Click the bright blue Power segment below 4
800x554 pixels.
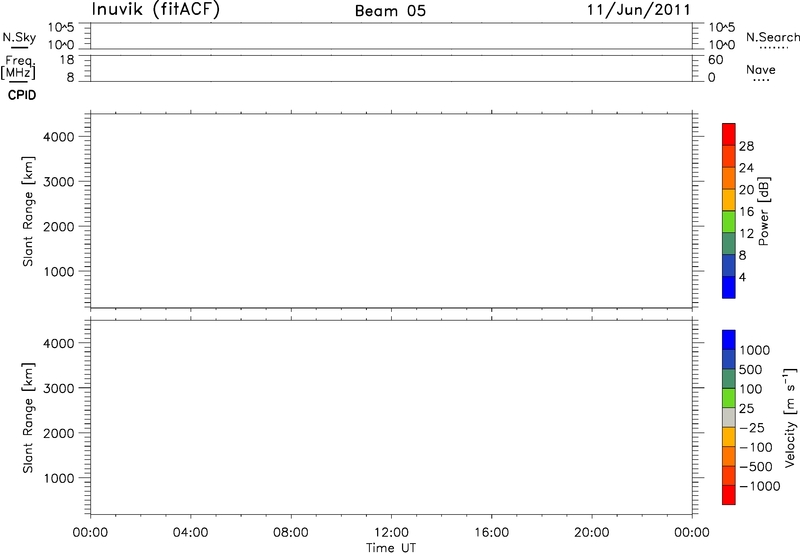pos(729,287)
